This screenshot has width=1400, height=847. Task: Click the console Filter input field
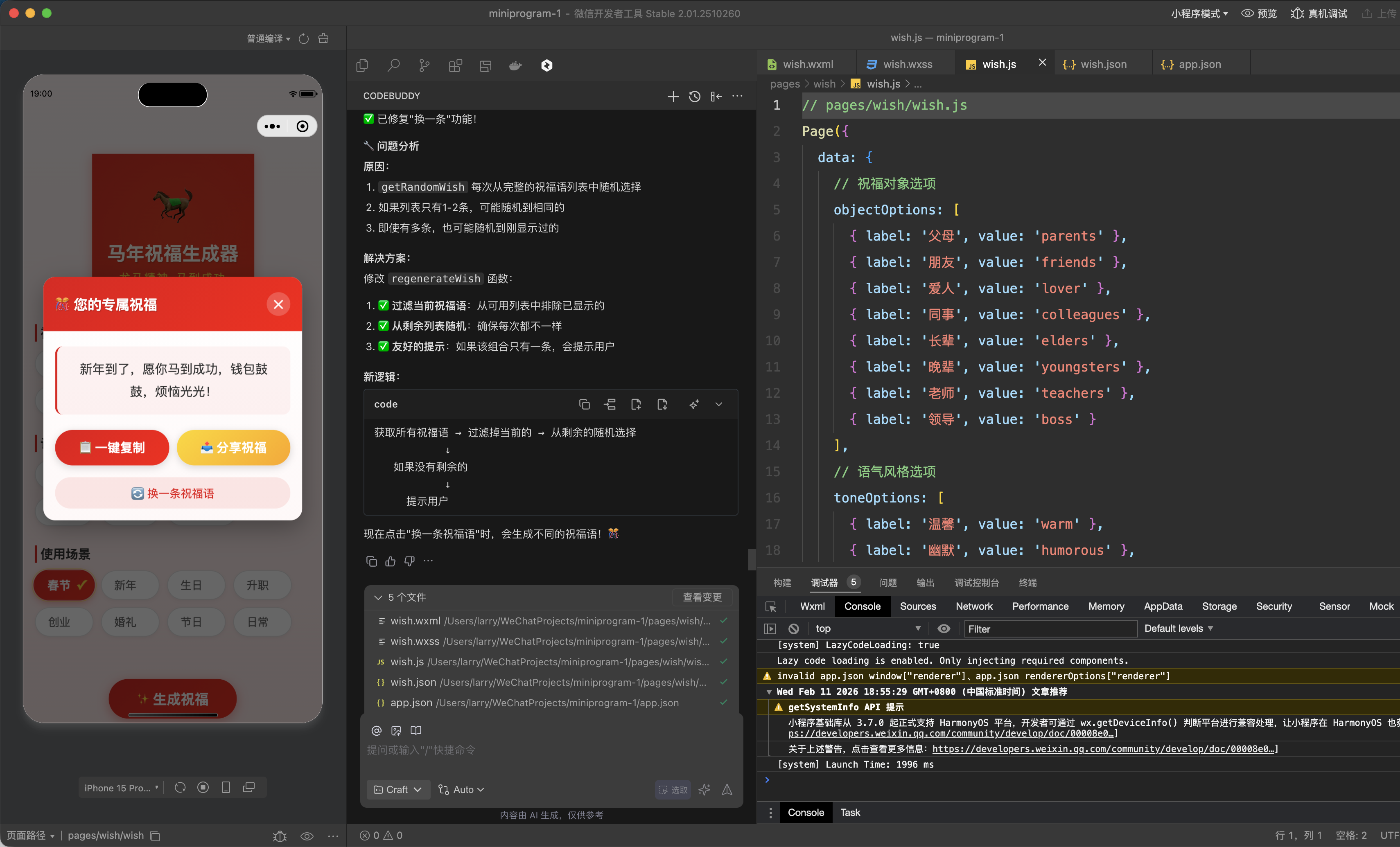1050,628
